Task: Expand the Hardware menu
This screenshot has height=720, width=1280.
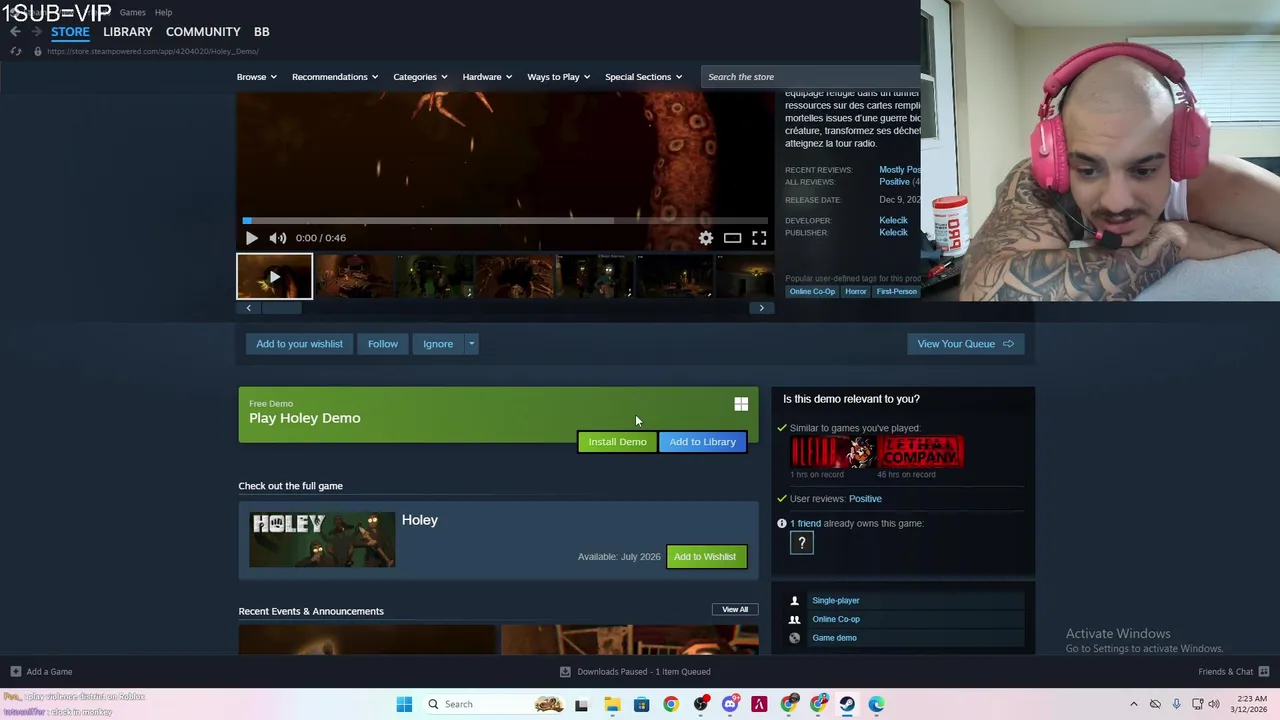Action: click(x=487, y=77)
